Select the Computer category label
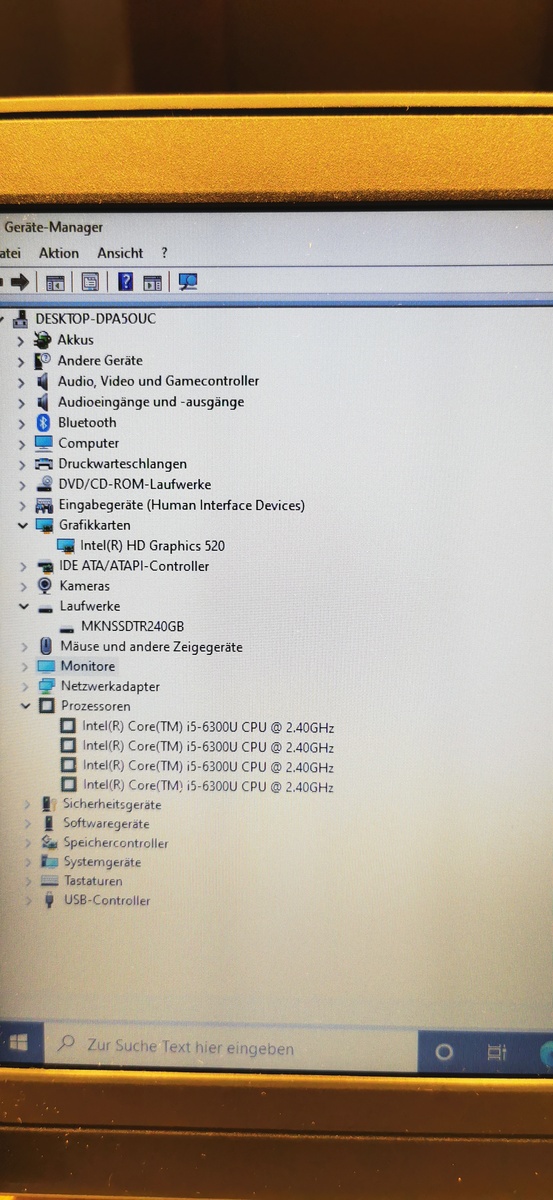Viewport: 553px width, 1200px height. click(x=89, y=443)
